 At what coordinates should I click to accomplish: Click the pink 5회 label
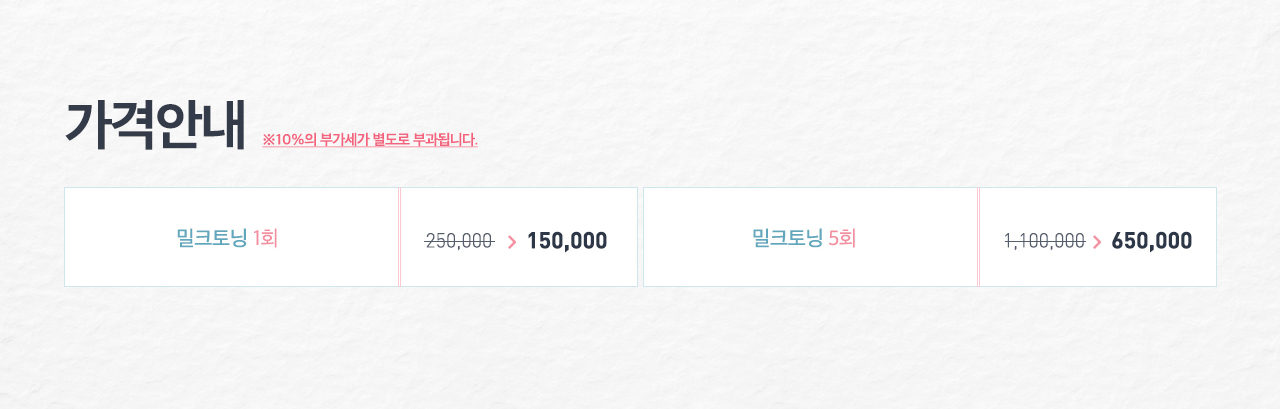(842, 238)
